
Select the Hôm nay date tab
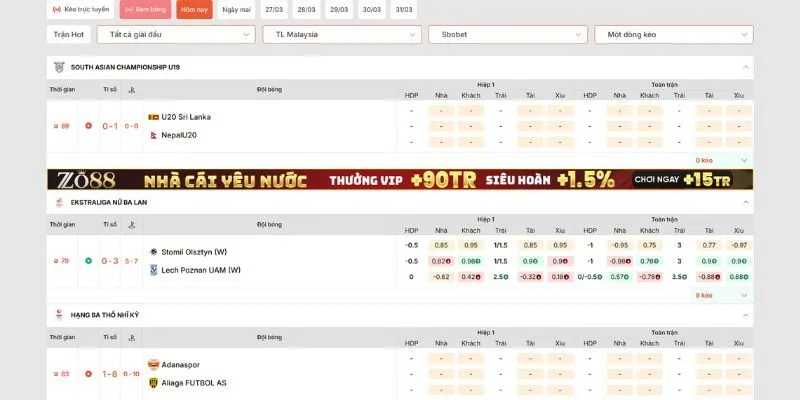[x=194, y=9]
